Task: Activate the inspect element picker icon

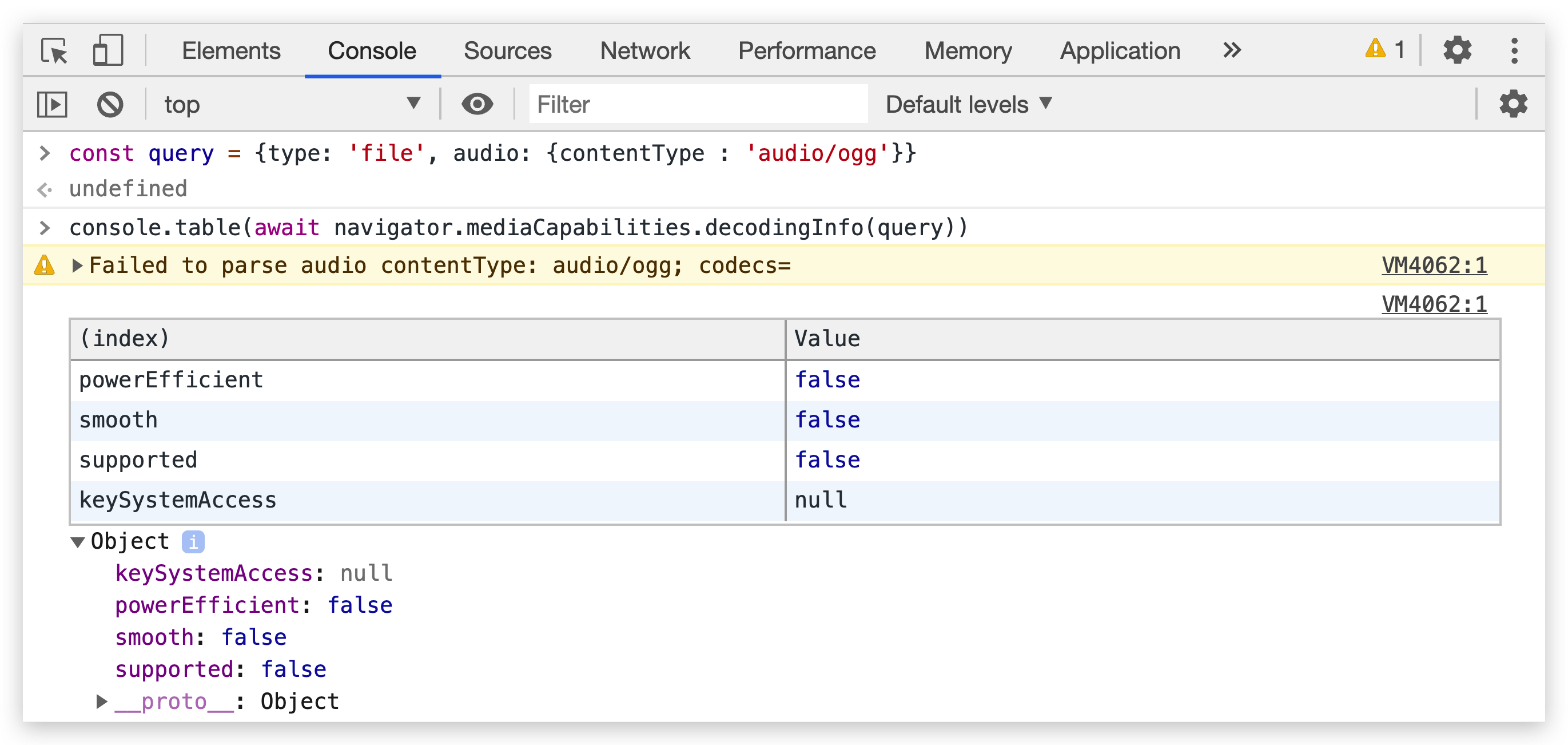Action: [54, 50]
